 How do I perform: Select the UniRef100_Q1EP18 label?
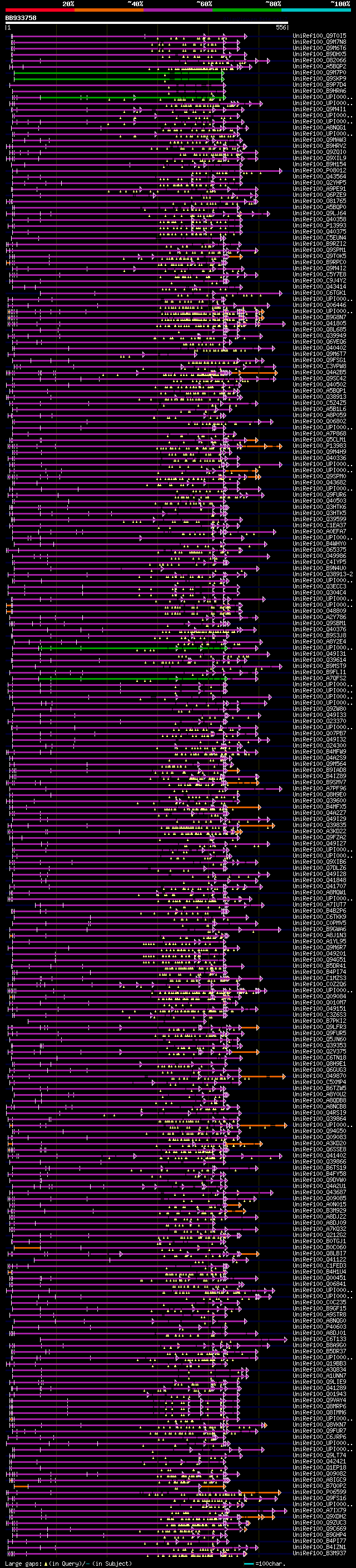coord(319,1467)
